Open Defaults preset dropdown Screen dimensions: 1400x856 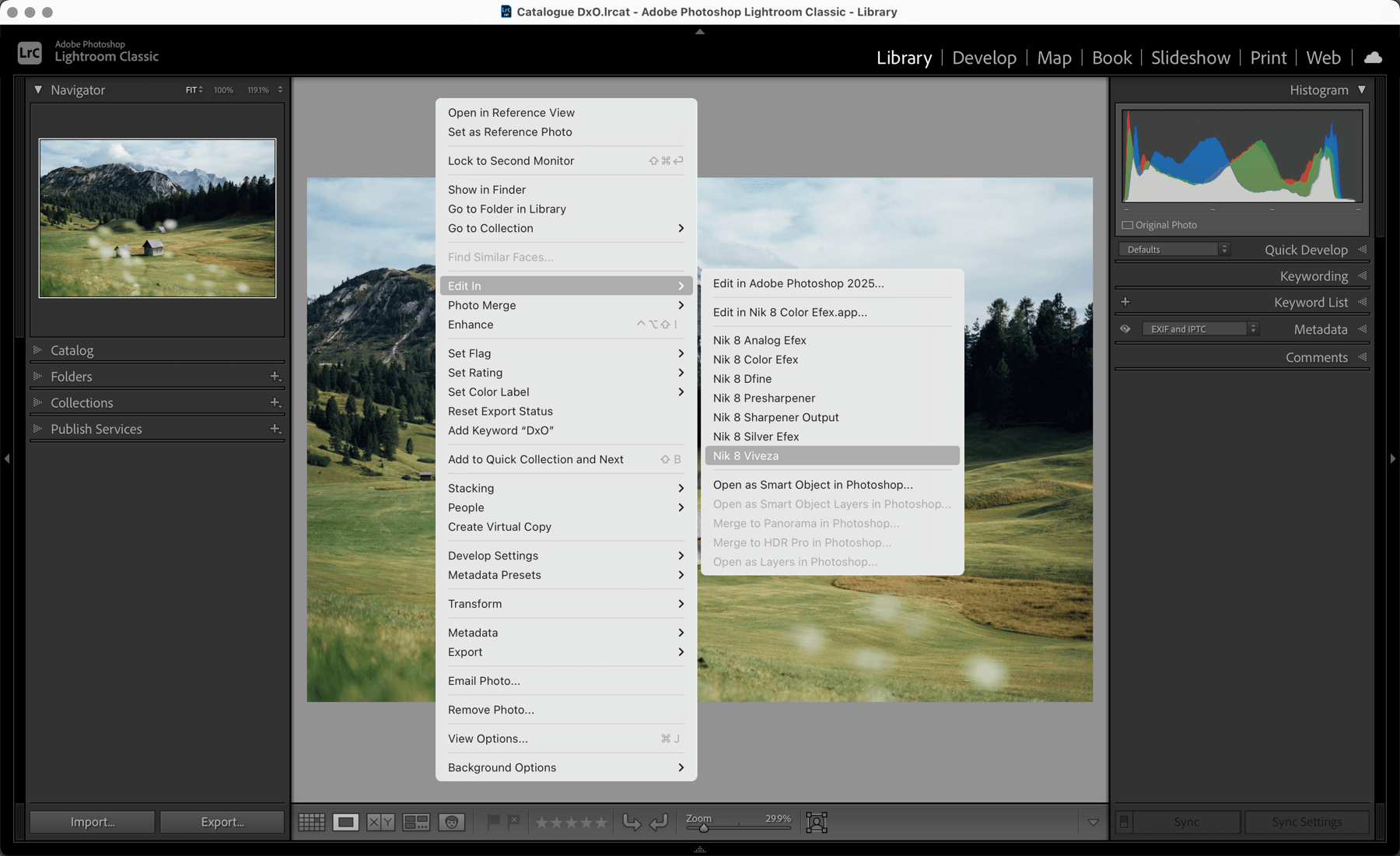coord(1174,250)
